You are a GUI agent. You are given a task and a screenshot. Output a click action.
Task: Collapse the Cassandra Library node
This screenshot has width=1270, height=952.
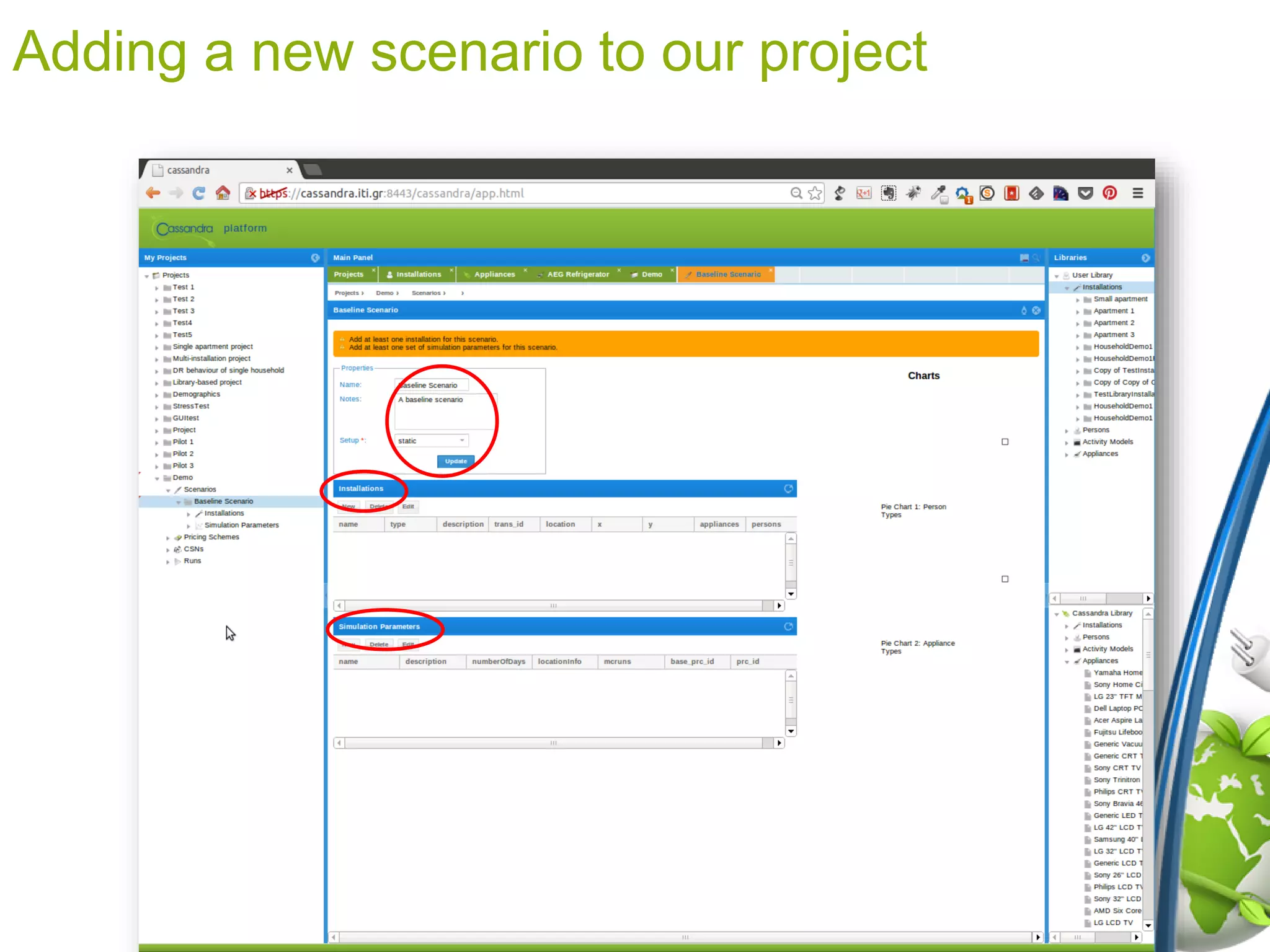[x=1057, y=614]
